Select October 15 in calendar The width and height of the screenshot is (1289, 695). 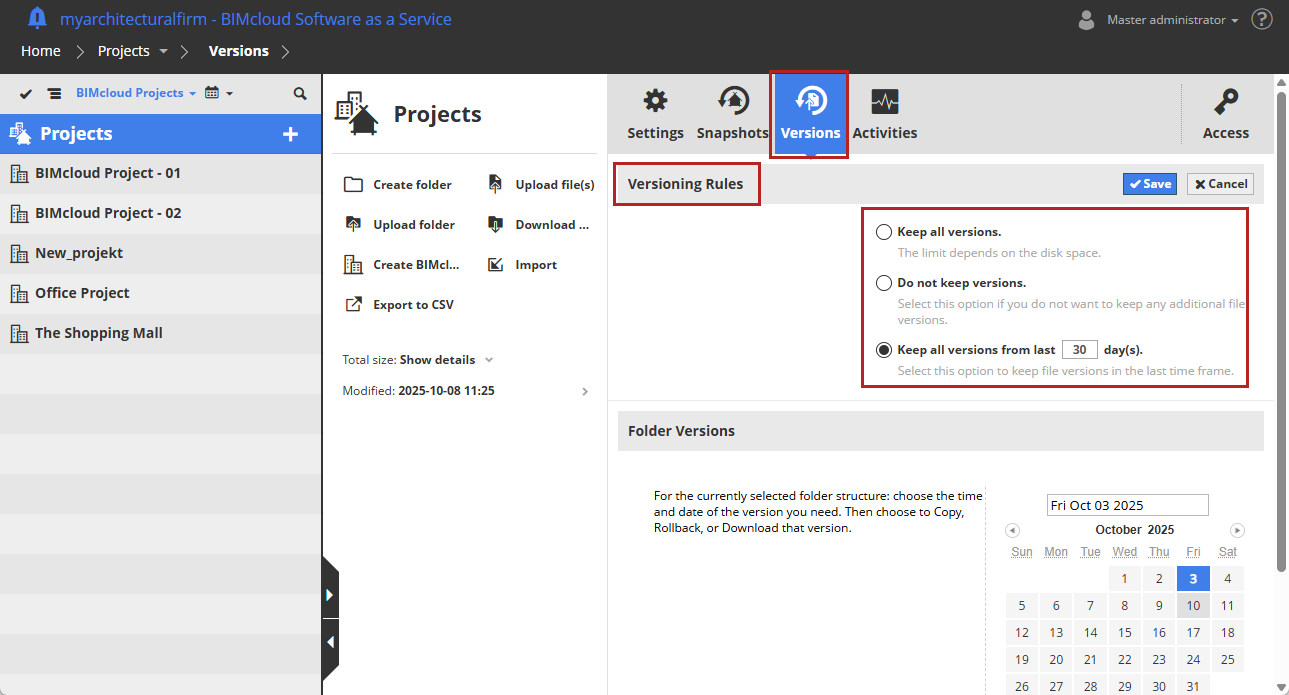click(1125, 632)
